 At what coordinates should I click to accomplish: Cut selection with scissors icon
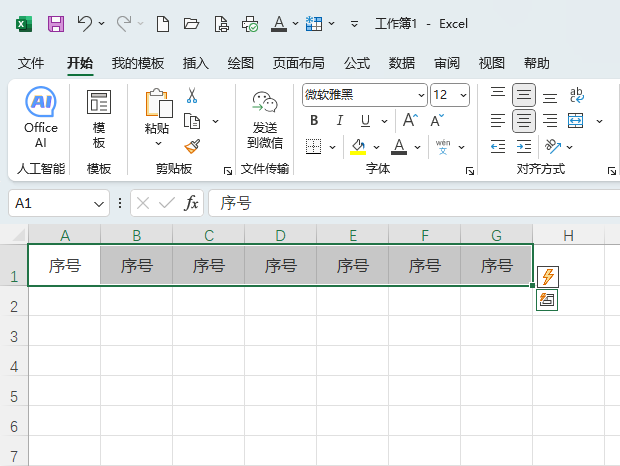[192, 96]
